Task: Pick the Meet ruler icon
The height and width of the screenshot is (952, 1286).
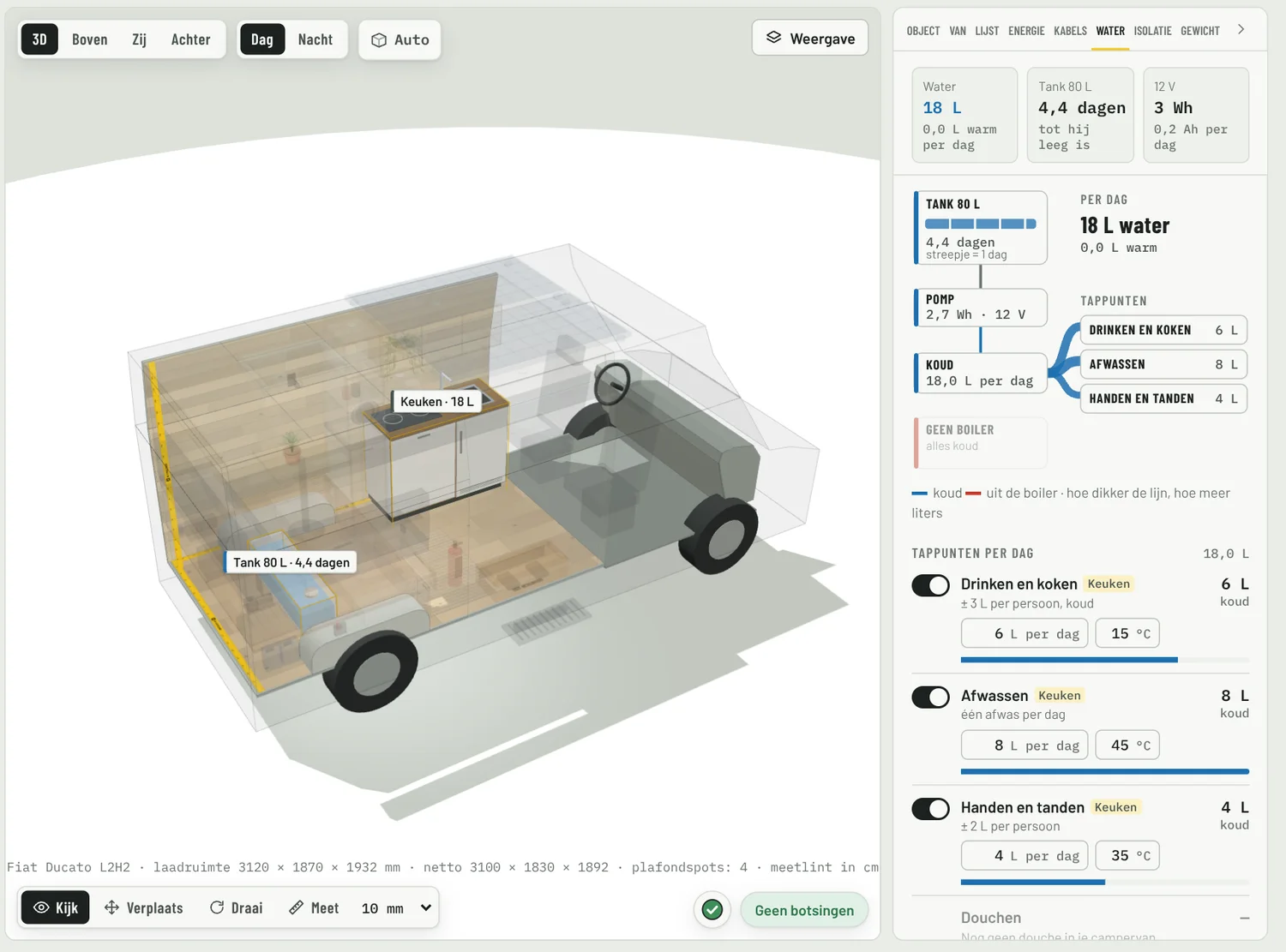Action: [x=296, y=907]
